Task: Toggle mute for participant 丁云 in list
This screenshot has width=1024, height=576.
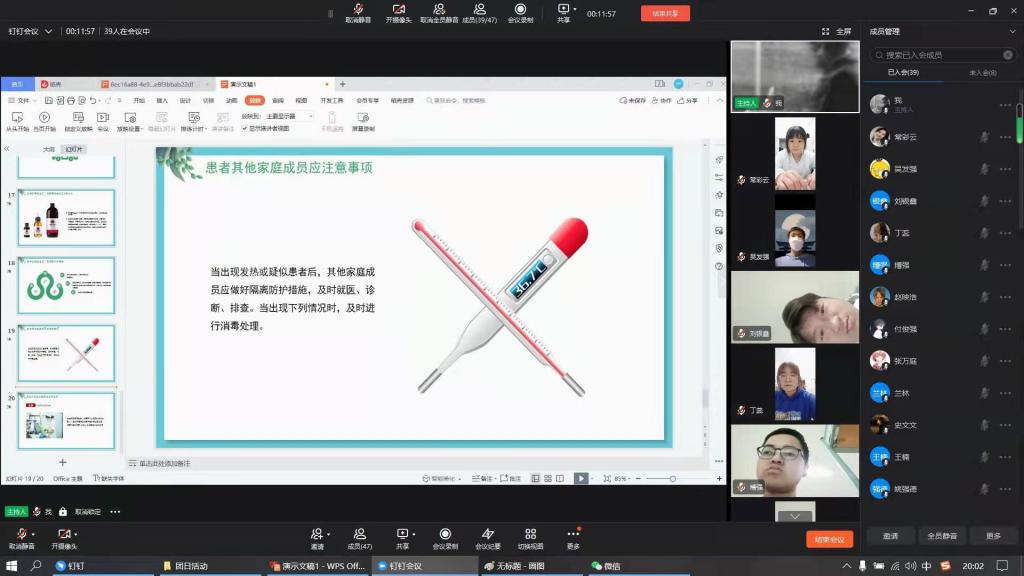Action: coord(985,232)
